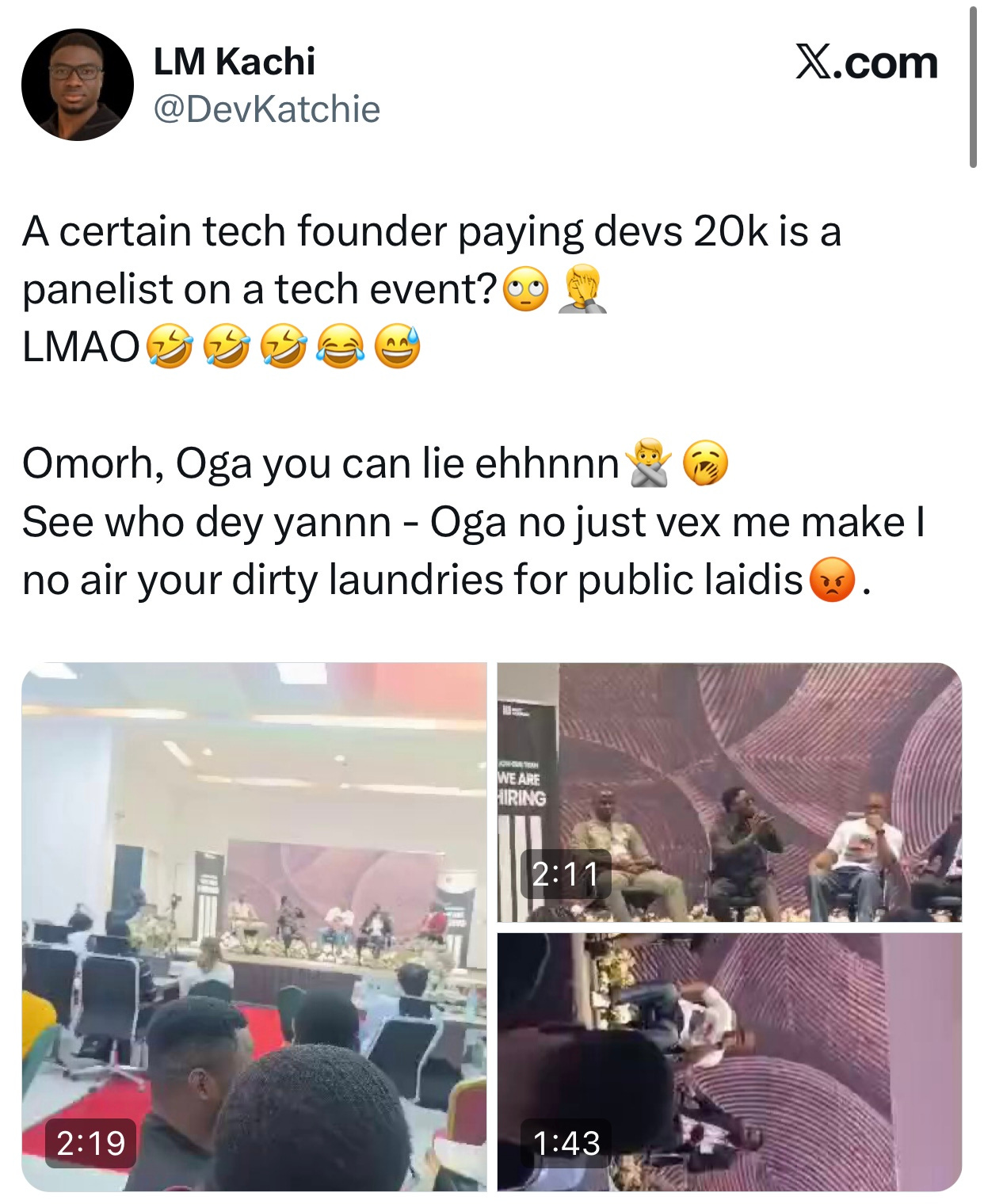The width and height of the screenshot is (984, 1204).
Task: Play the 2:11 panelists video
Action: click(730, 792)
